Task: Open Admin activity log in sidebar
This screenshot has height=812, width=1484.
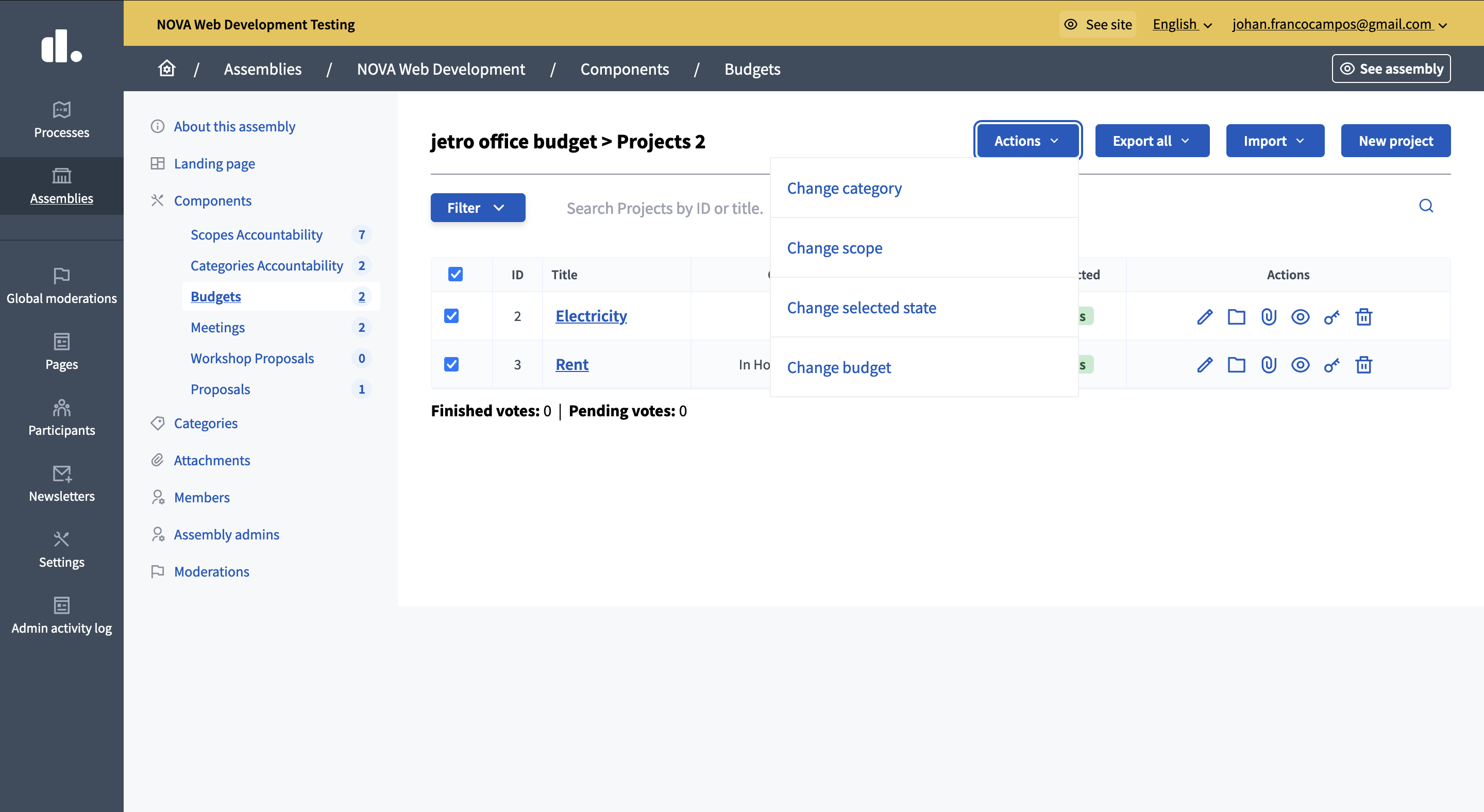Action: (x=62, y=615)
